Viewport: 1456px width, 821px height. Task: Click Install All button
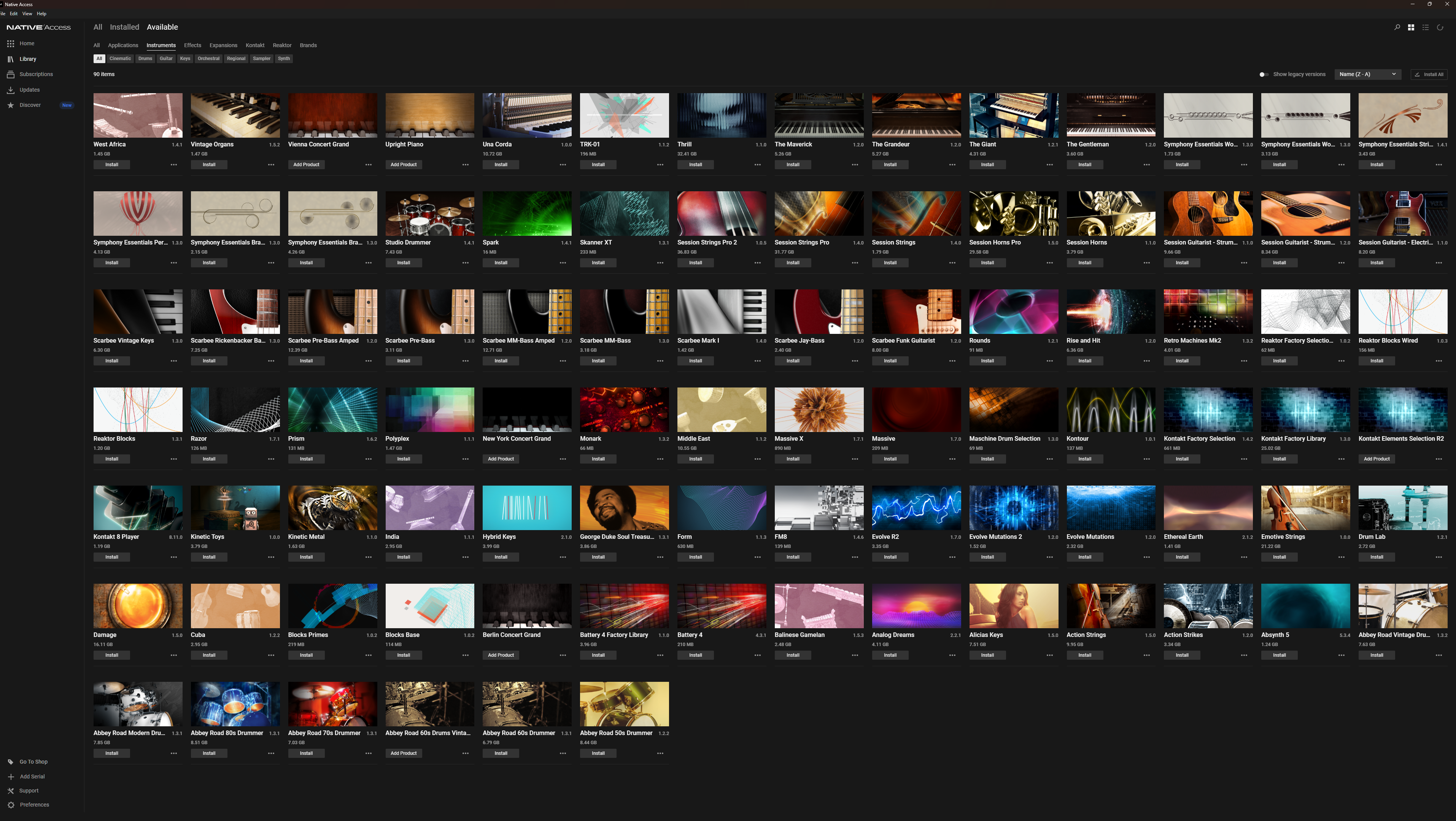[x=1429, y=74]
